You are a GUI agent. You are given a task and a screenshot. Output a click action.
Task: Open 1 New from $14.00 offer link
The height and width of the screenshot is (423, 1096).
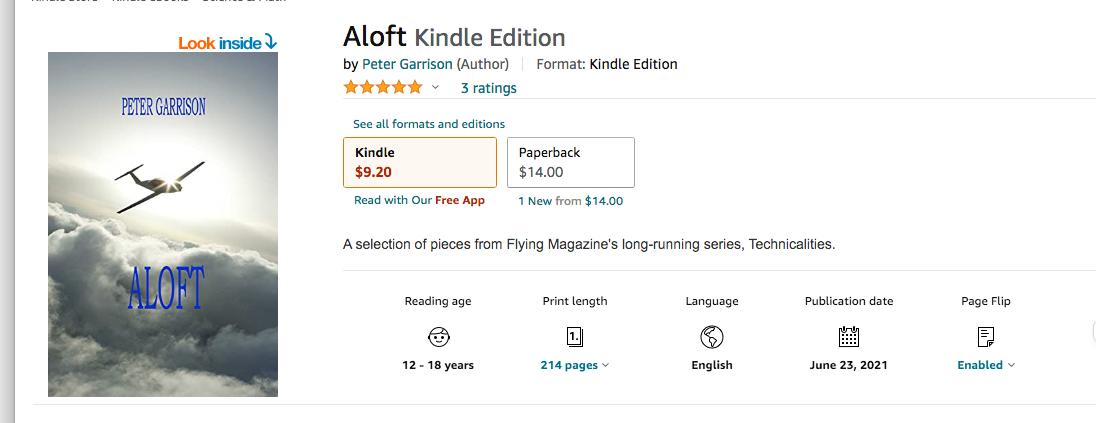(x=570, y=201)
